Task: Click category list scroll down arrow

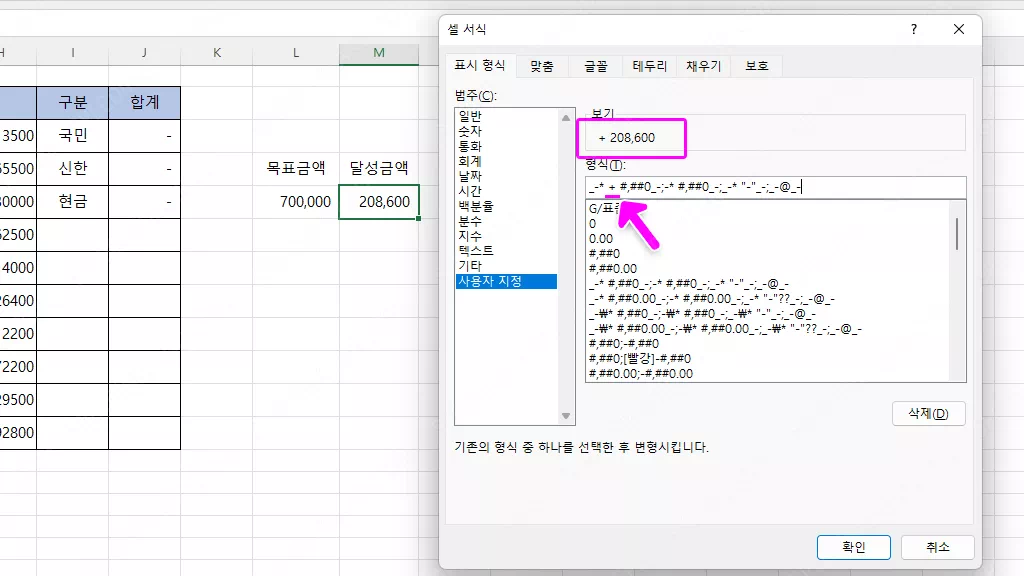Action: [x=566, y=416]
